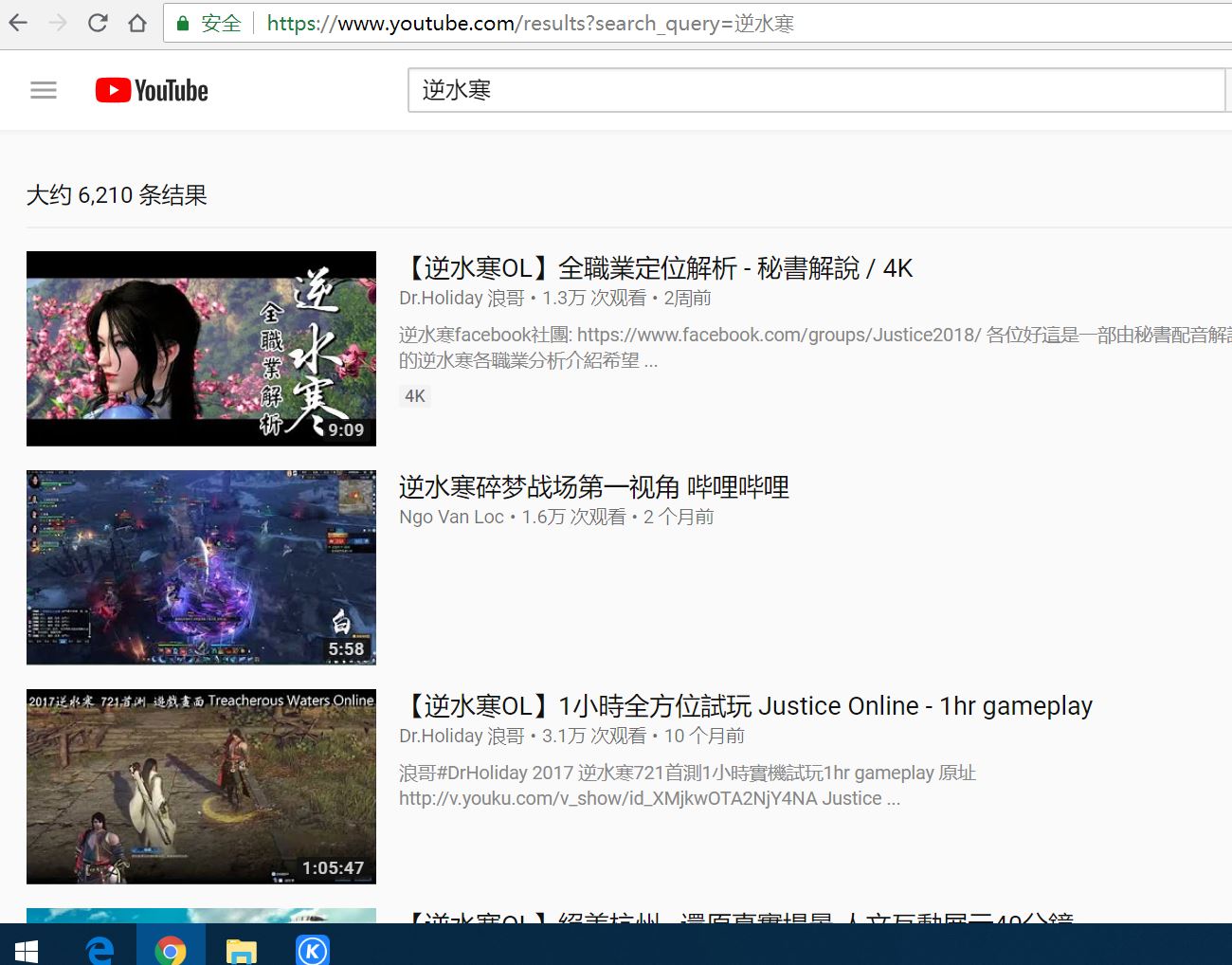Open the 全職業定位解析 video thumbnail
1232x965 pixels.
click(201, 349)
